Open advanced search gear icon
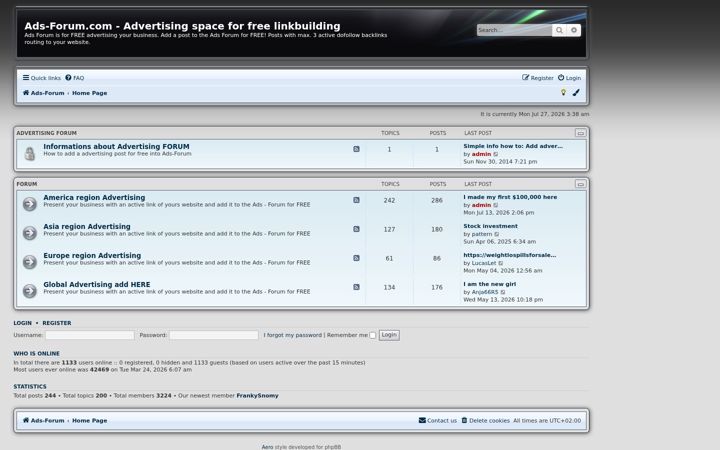 [x=574, y=30]
